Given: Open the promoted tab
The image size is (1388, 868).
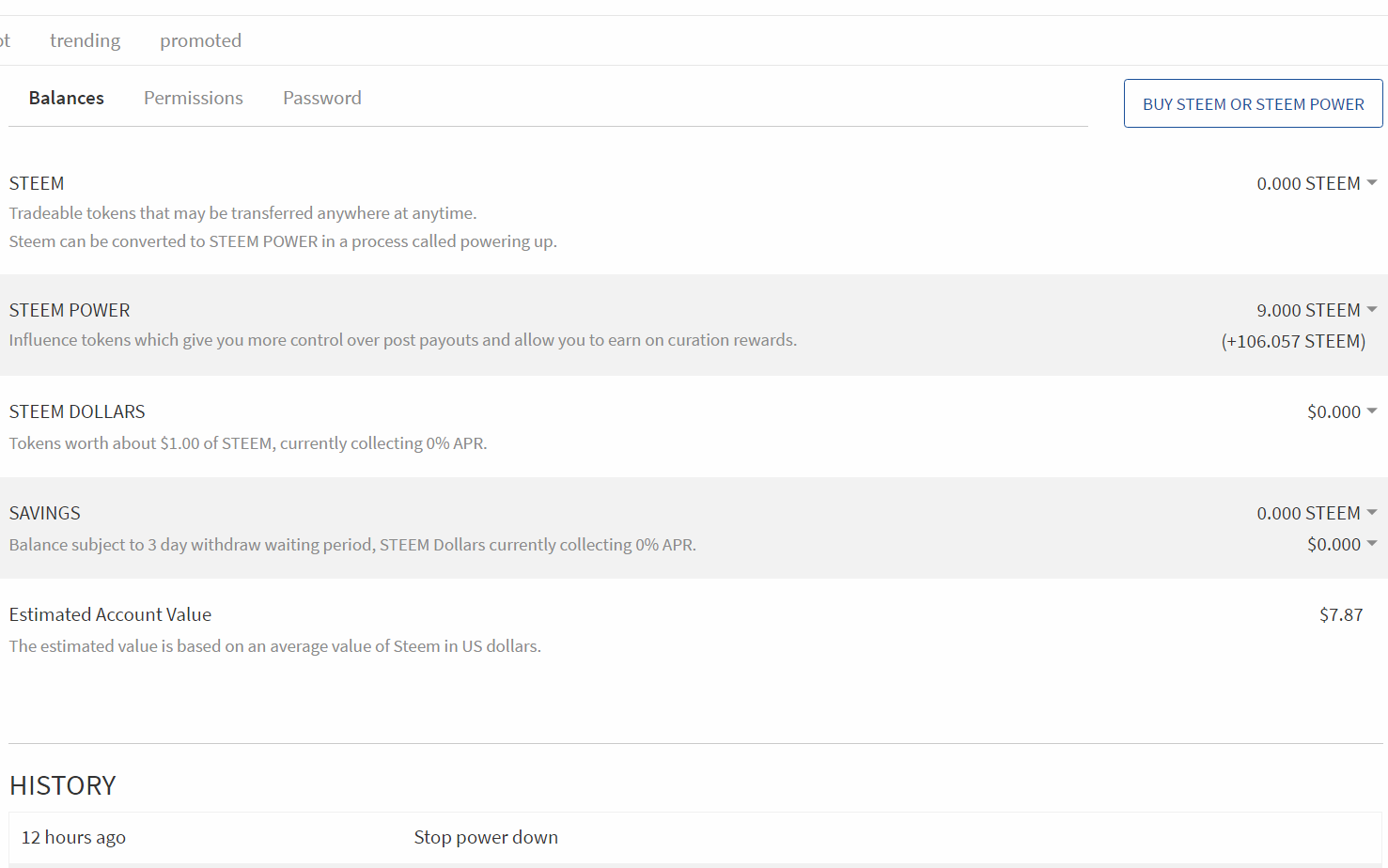Looking at the screenshot, I should tap(200, 40).
